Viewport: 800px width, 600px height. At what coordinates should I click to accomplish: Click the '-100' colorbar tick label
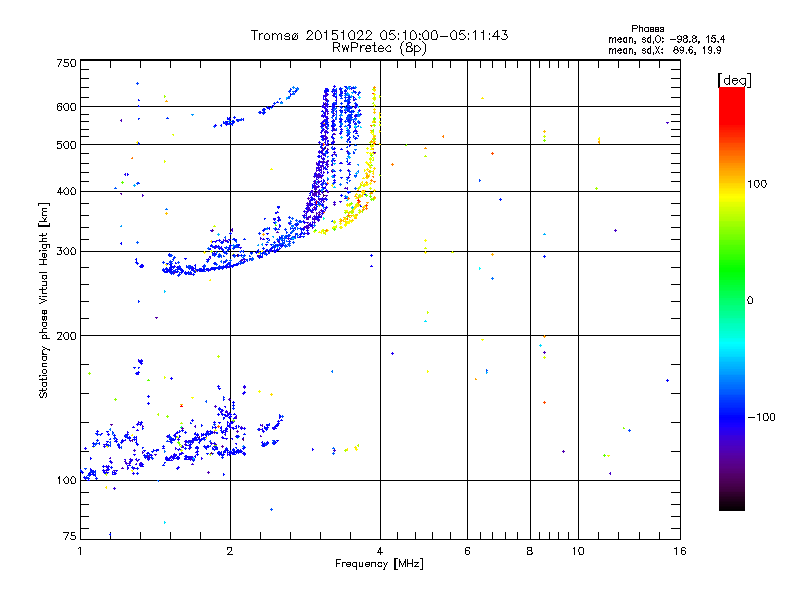761,417
